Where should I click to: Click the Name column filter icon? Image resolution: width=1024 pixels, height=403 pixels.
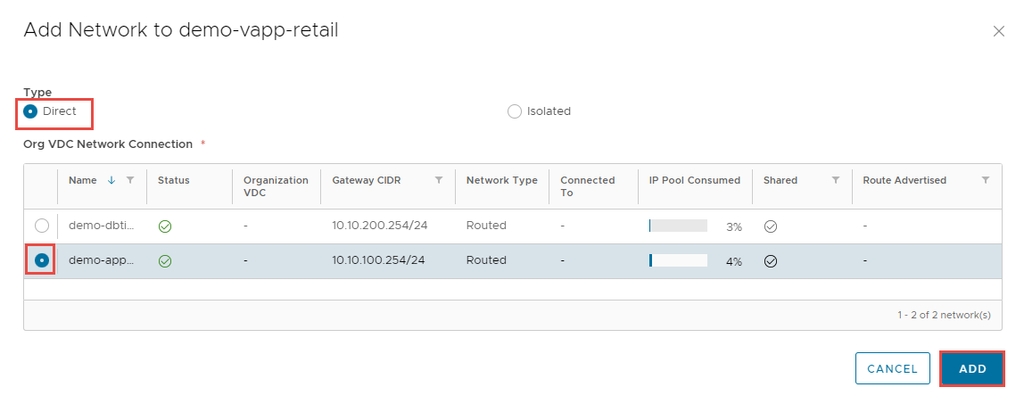coord(130,181)
